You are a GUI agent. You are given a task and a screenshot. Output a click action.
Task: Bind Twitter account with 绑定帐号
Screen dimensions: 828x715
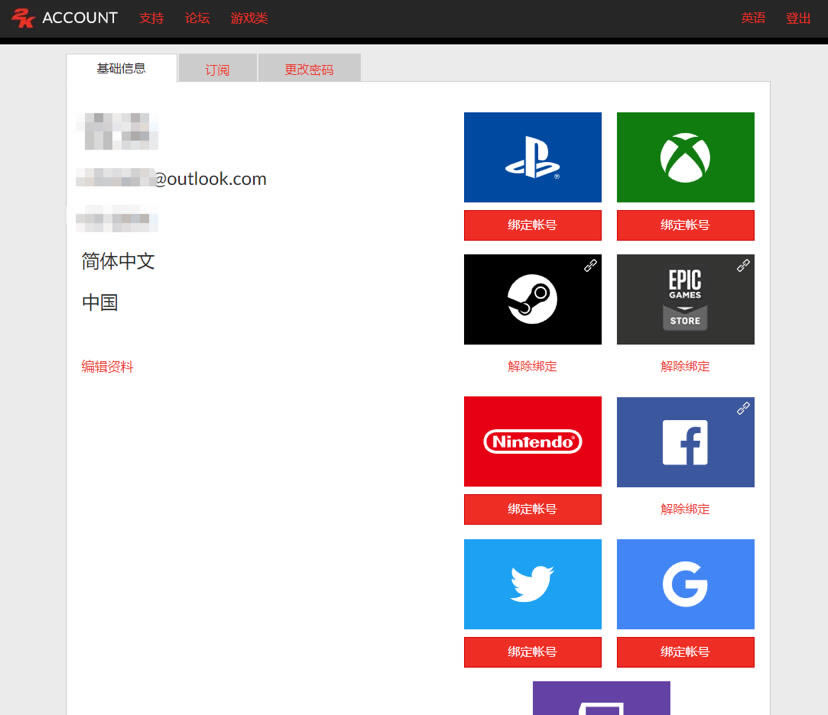532,652
